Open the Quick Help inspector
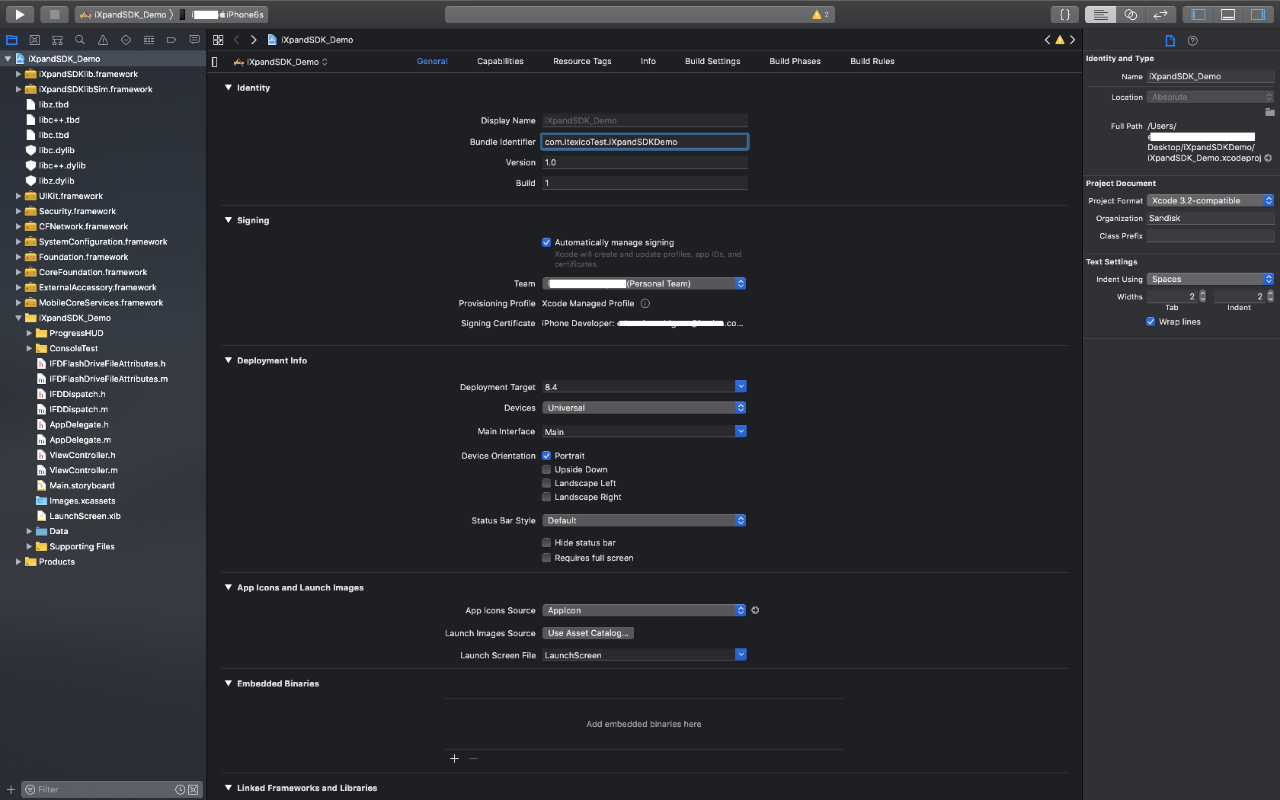Viewport: 1280px width, 800px height. tap(1192, 40)
